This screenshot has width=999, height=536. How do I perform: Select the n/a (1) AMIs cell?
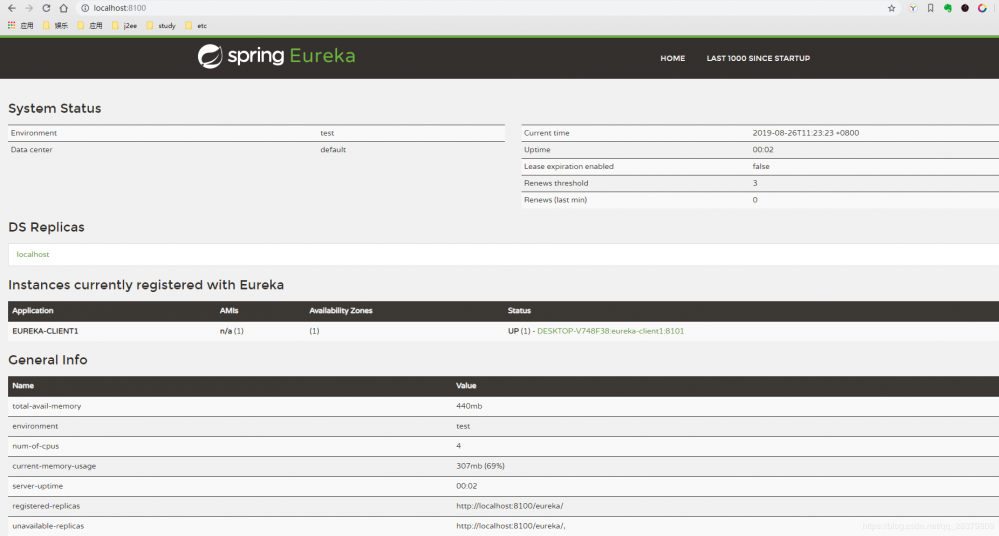click(231, 331)
